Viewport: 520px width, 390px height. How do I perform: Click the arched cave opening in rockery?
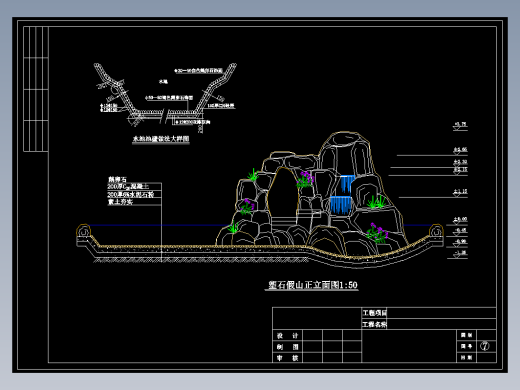(283, 194)
